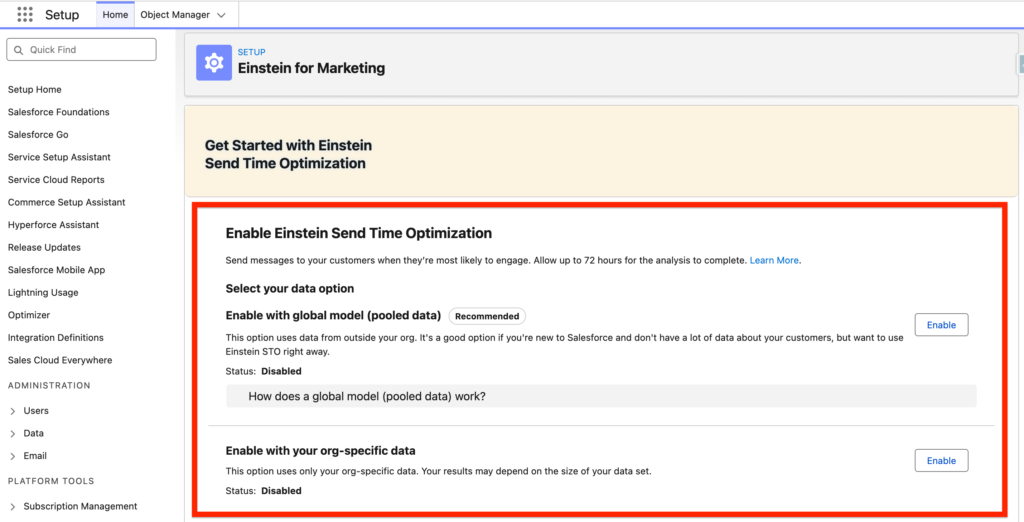Enable the global model pooled data option
Image resolution: width=1024 pixels, height=522 pixels.
[x=941, y=325]
